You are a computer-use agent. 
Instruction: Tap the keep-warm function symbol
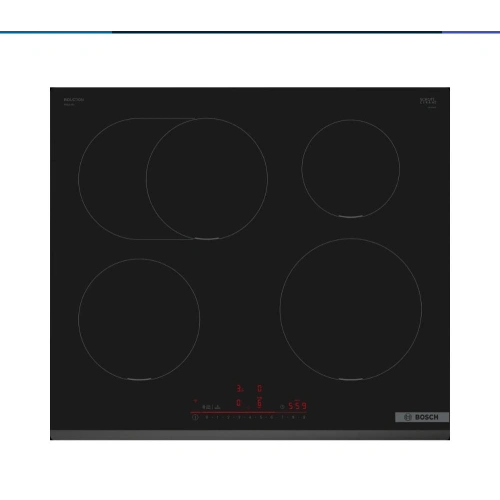pyautogui.click(x=217, y=407)
